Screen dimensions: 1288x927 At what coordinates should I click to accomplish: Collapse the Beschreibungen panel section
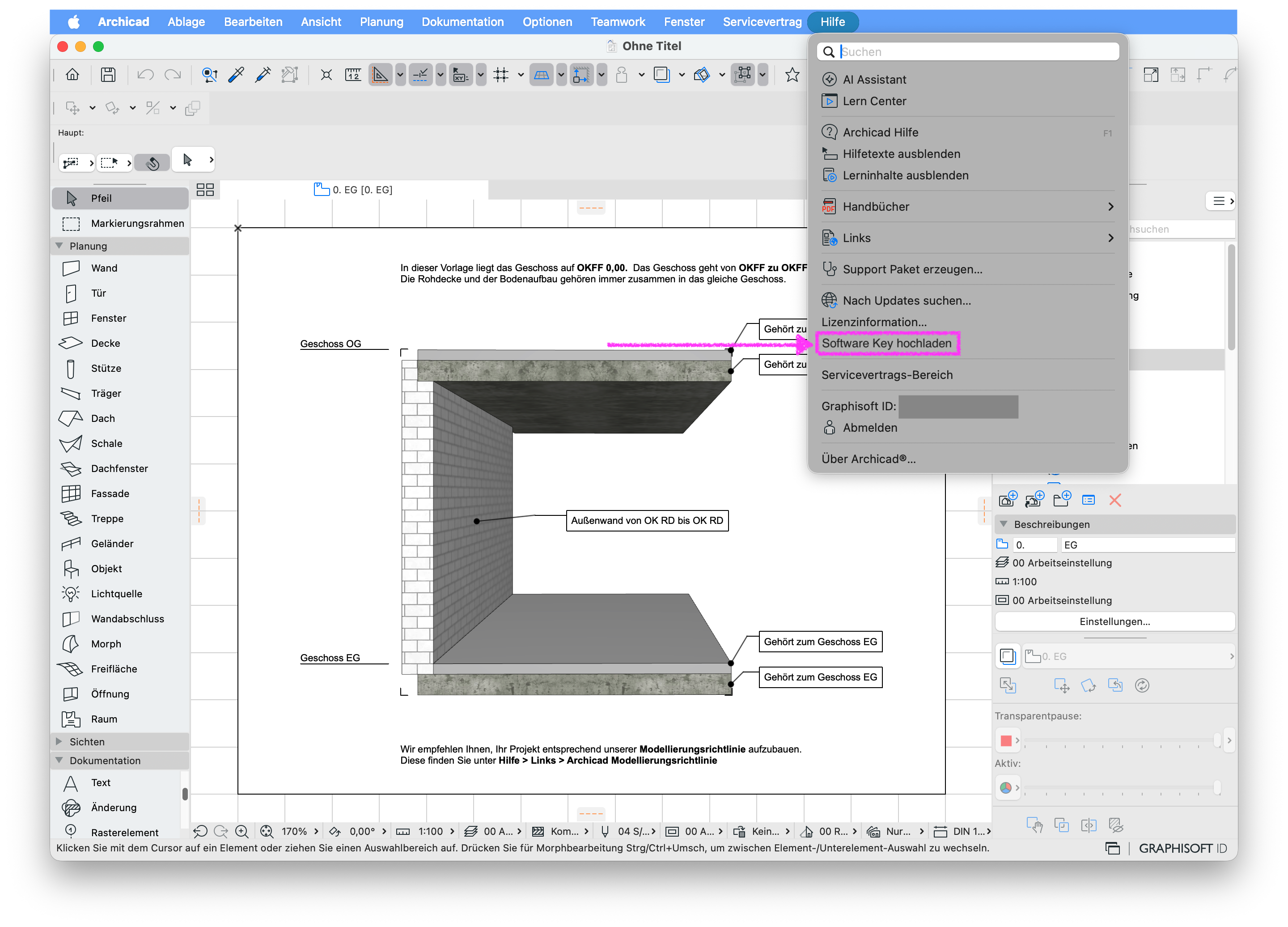pyautogui.click(x=1004, y=524)
